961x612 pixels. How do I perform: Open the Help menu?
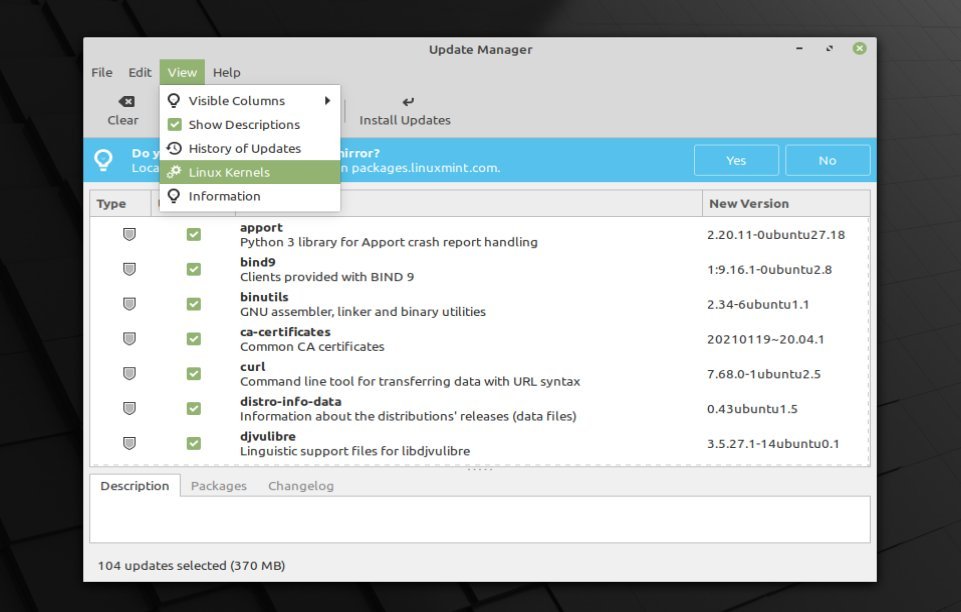(x=226, y=72)
